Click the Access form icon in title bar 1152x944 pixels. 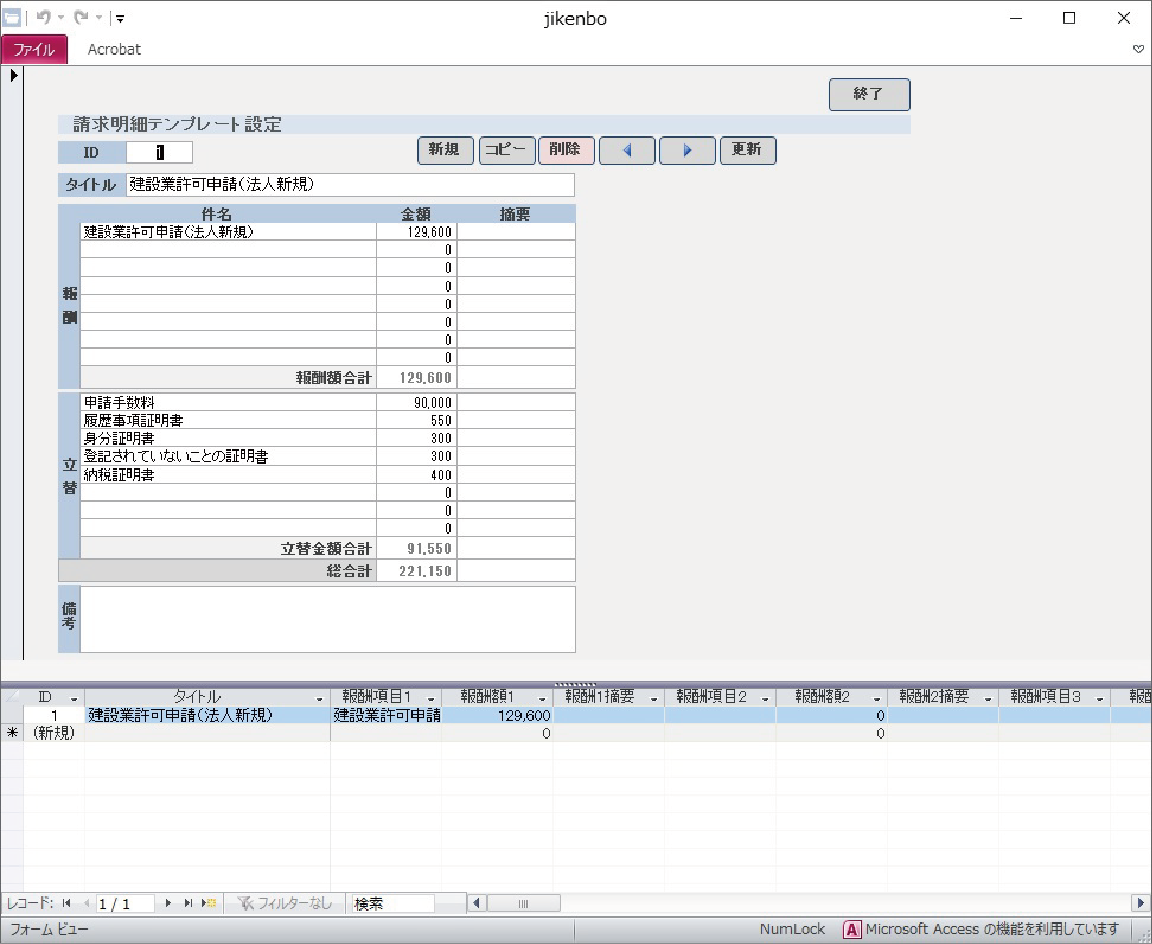click(12, 18)
